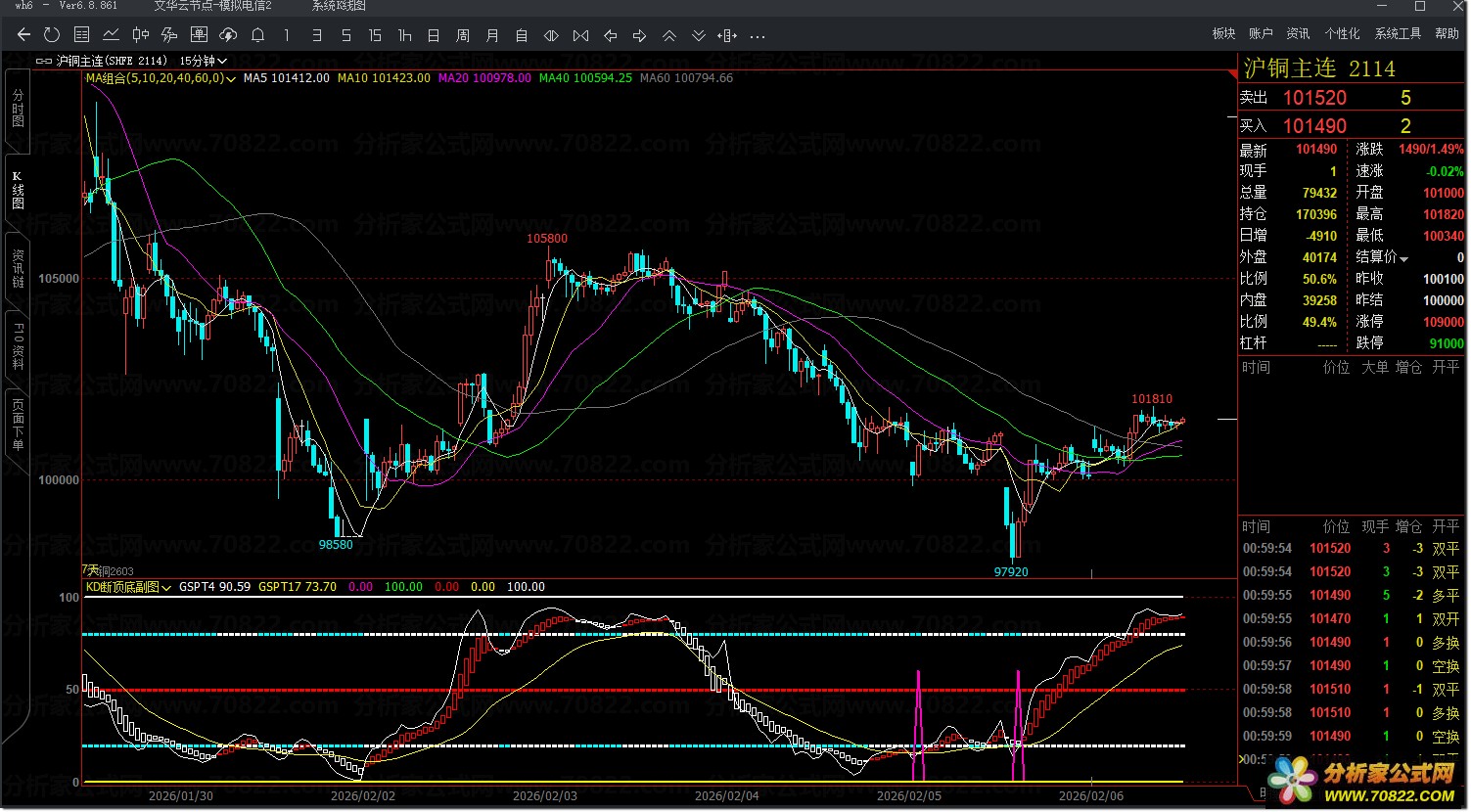Open the F10资料 side tab

tap(18, 346)
